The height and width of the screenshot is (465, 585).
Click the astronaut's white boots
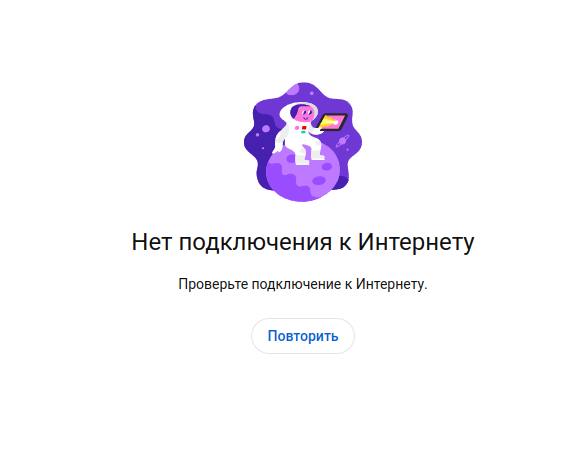coord(308,158)
